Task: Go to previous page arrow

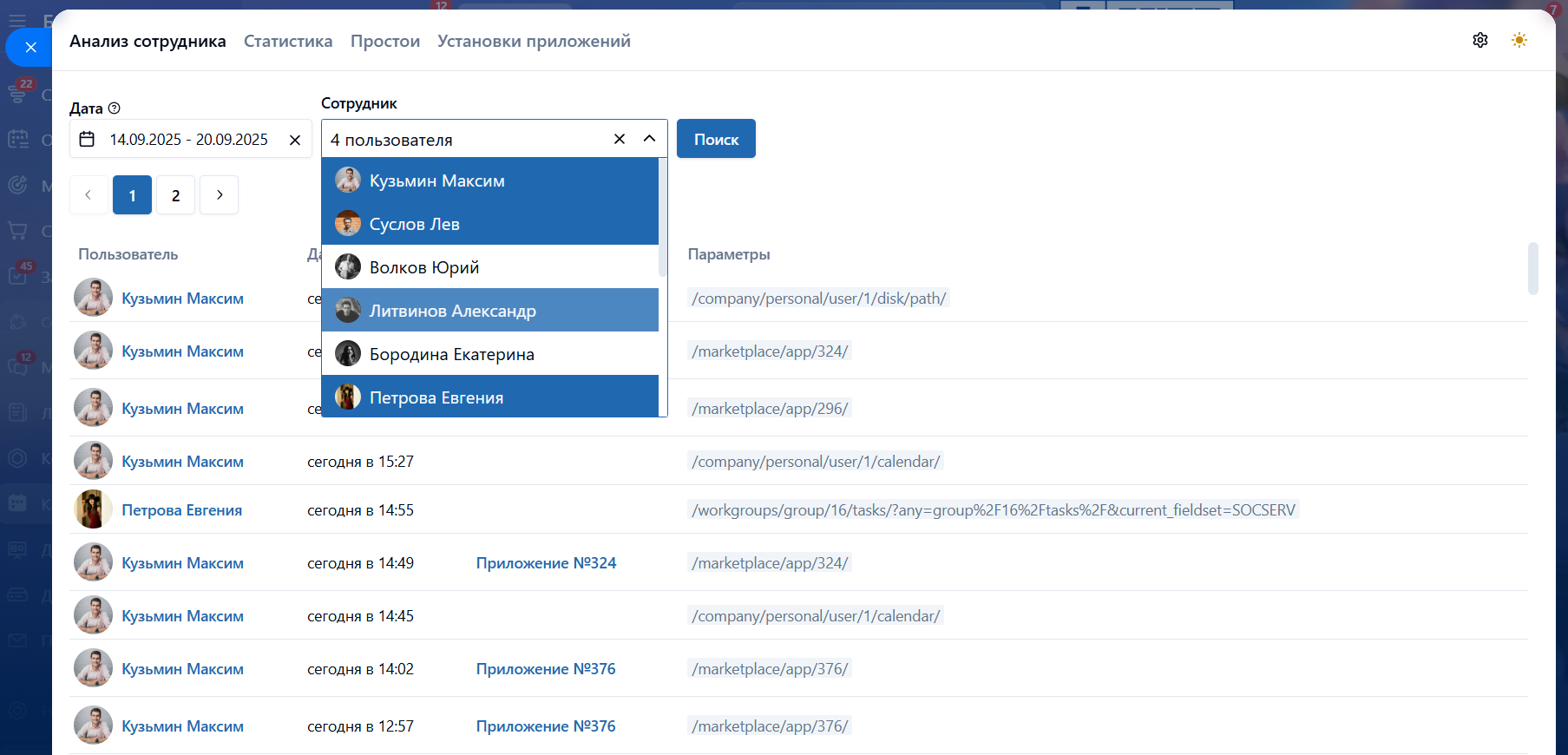Action: click(x=89, y=195)
